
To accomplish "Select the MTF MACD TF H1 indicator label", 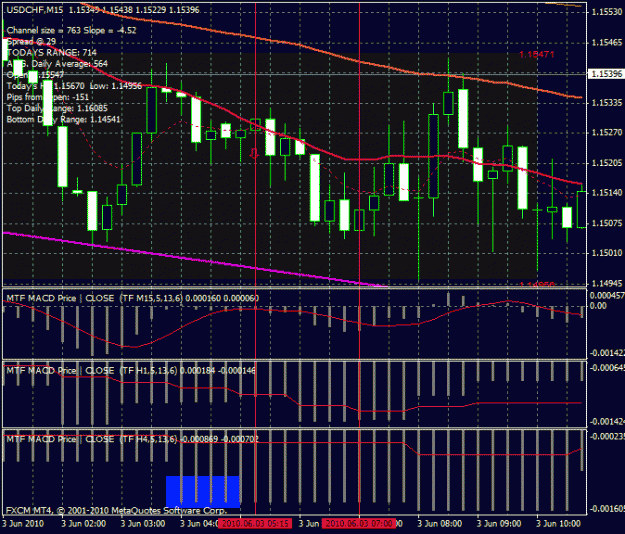I will (131, 371).
